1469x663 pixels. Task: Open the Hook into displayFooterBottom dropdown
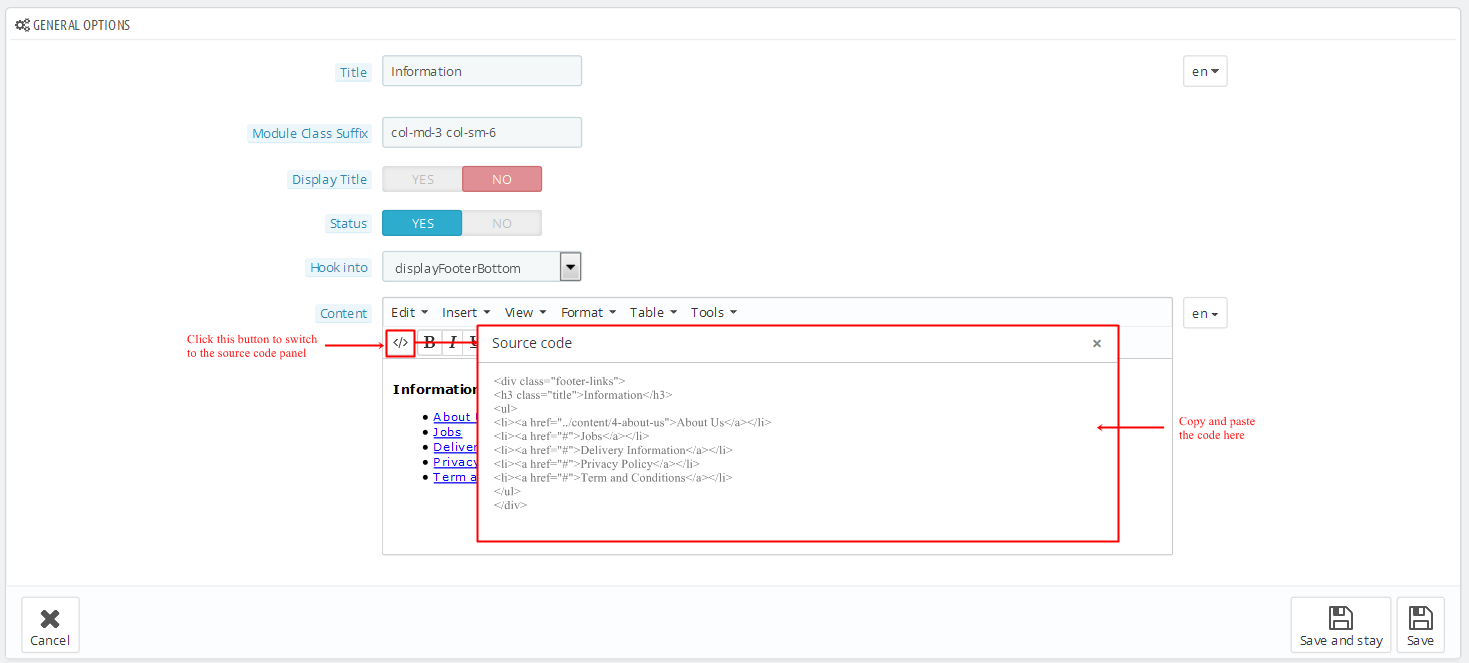[x=481, y=267]
